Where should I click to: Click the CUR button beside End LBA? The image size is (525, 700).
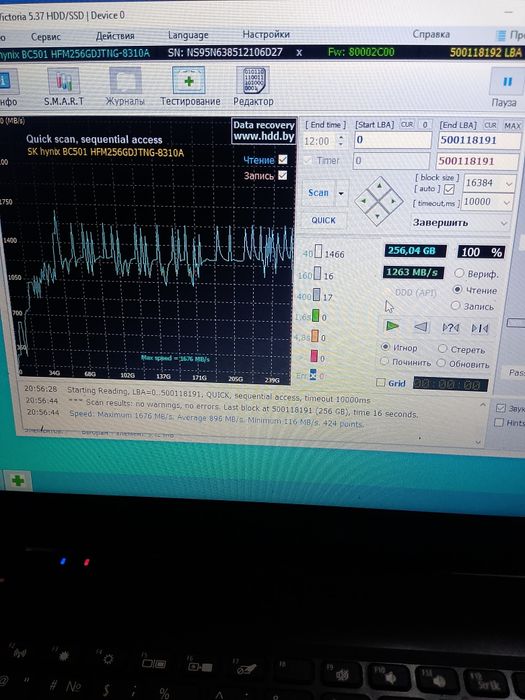click(x=490, y=125)
